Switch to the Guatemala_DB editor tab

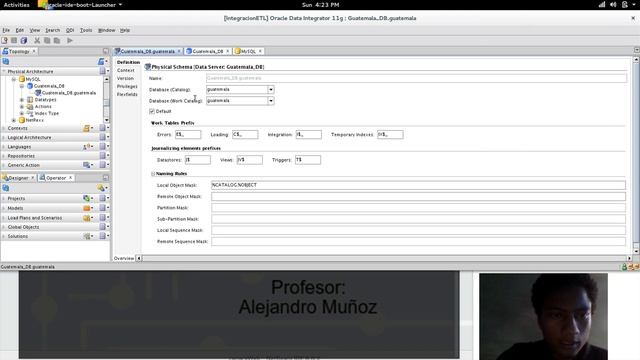[208, 51]
